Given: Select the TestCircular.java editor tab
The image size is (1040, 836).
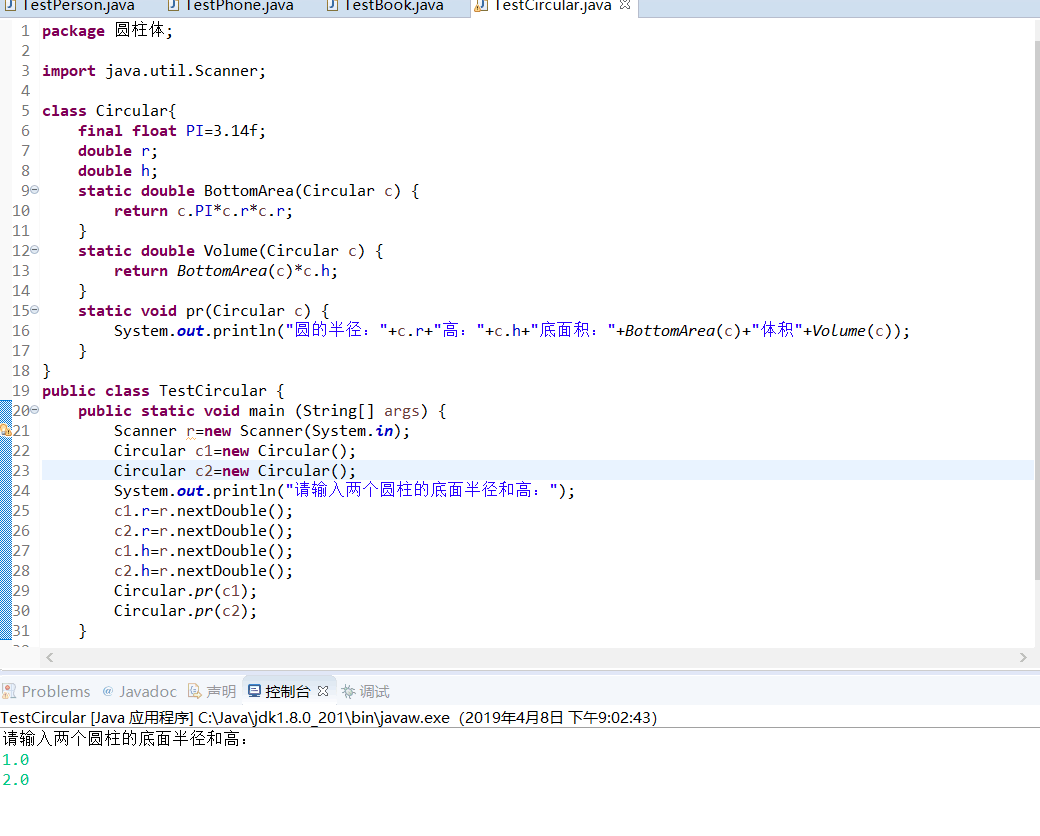Looking at the screenshot, I should pos(552,6).
